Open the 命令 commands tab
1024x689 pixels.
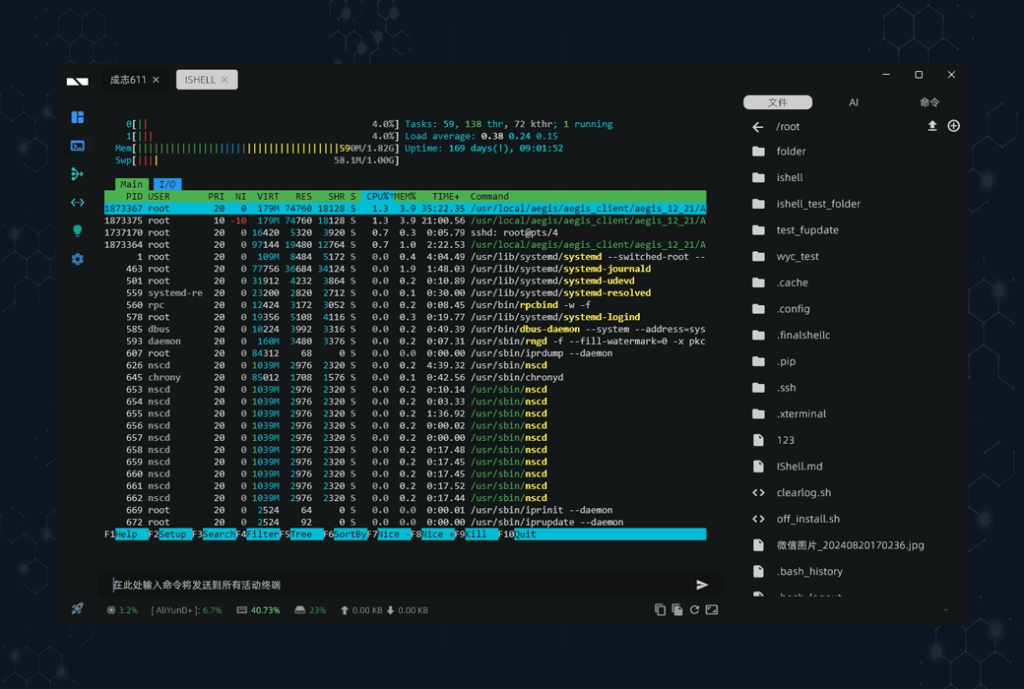[929, 102]
